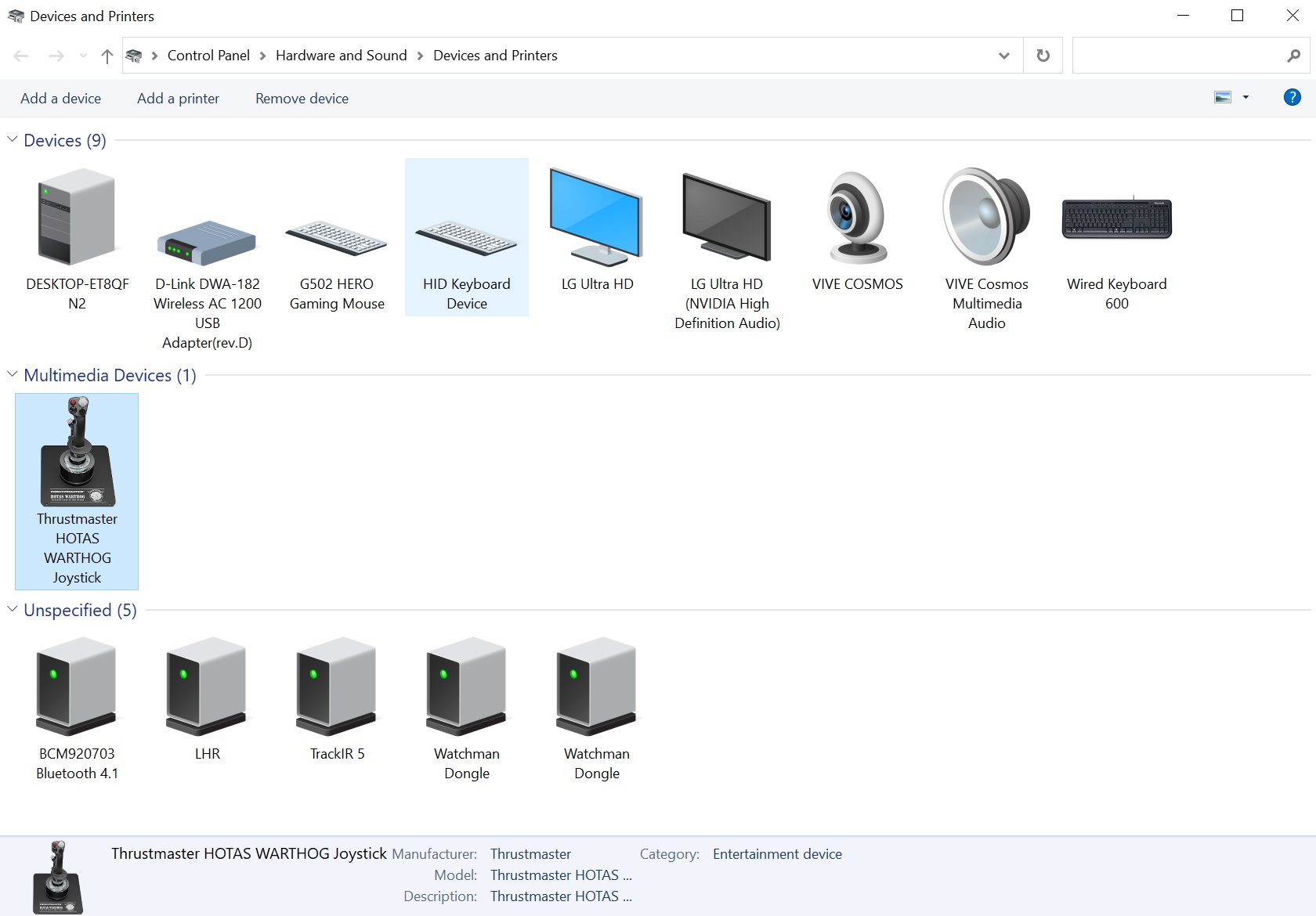Click the Unspecified (5) header text
This screenshot has height=916, width=1316.
[x=80, y=610]
